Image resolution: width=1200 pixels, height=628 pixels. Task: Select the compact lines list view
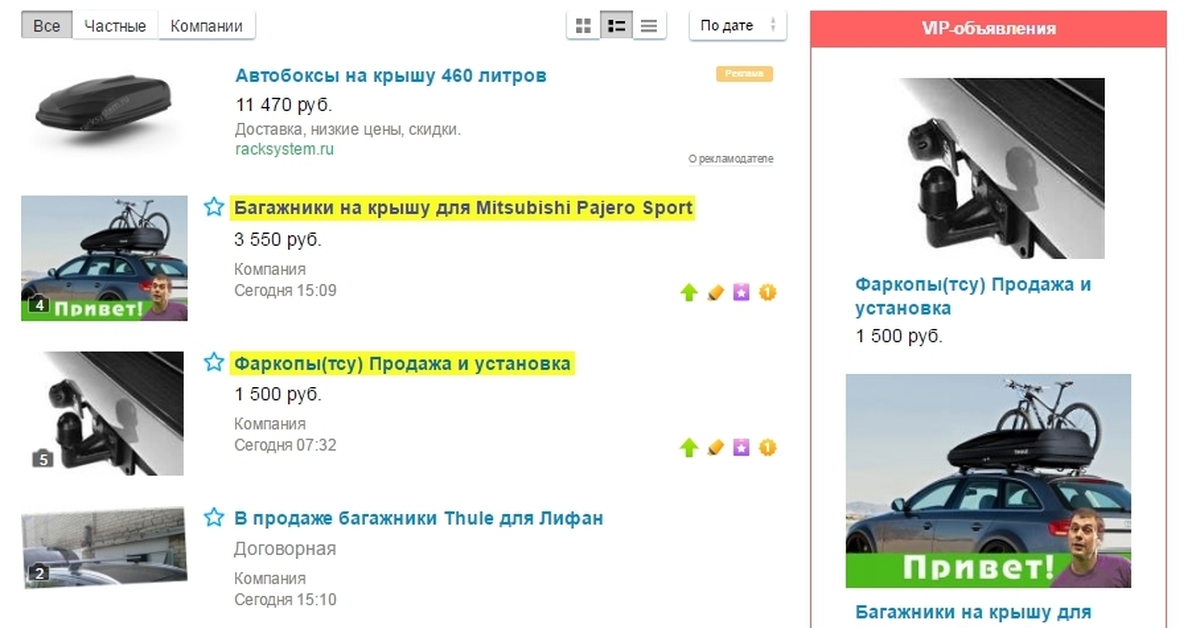click(x=650, y=26)
